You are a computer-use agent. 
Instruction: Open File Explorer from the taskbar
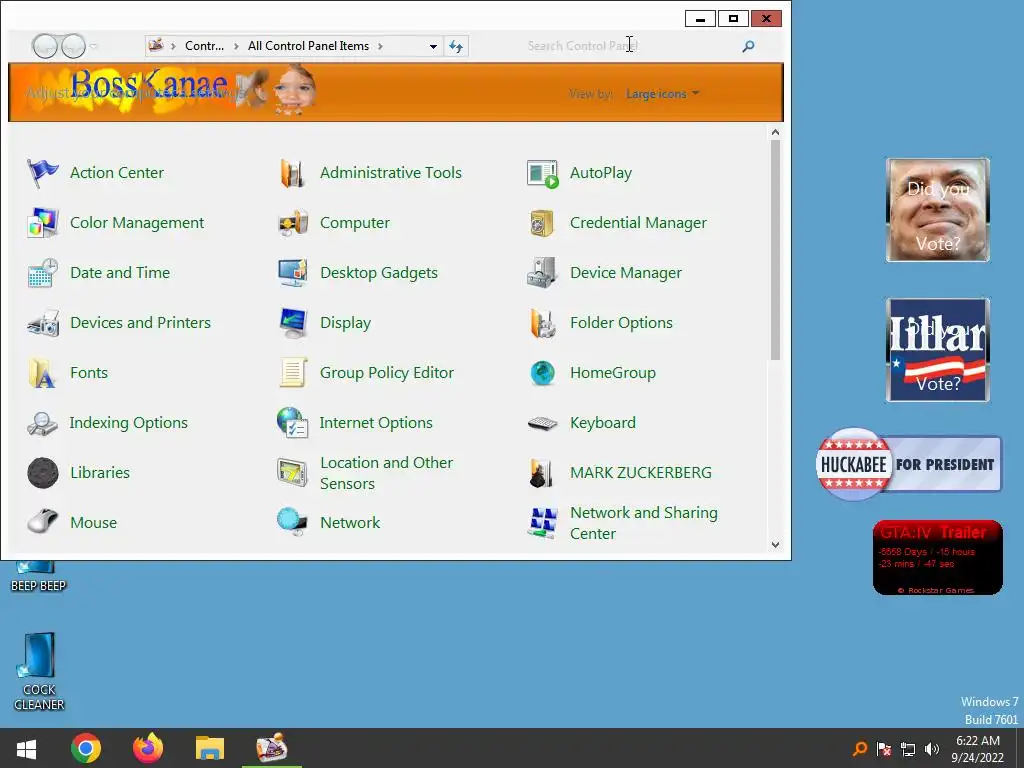pos(210,748)
